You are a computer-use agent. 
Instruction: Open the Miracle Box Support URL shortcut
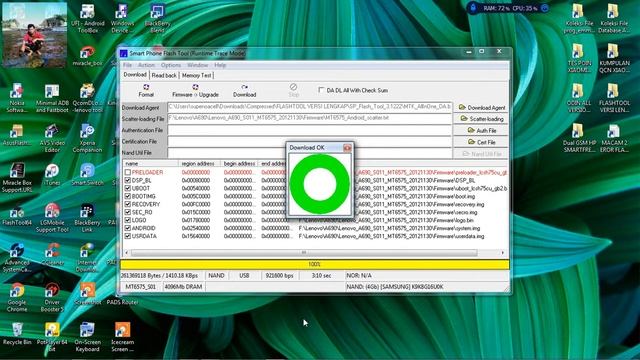click(17, 178)
